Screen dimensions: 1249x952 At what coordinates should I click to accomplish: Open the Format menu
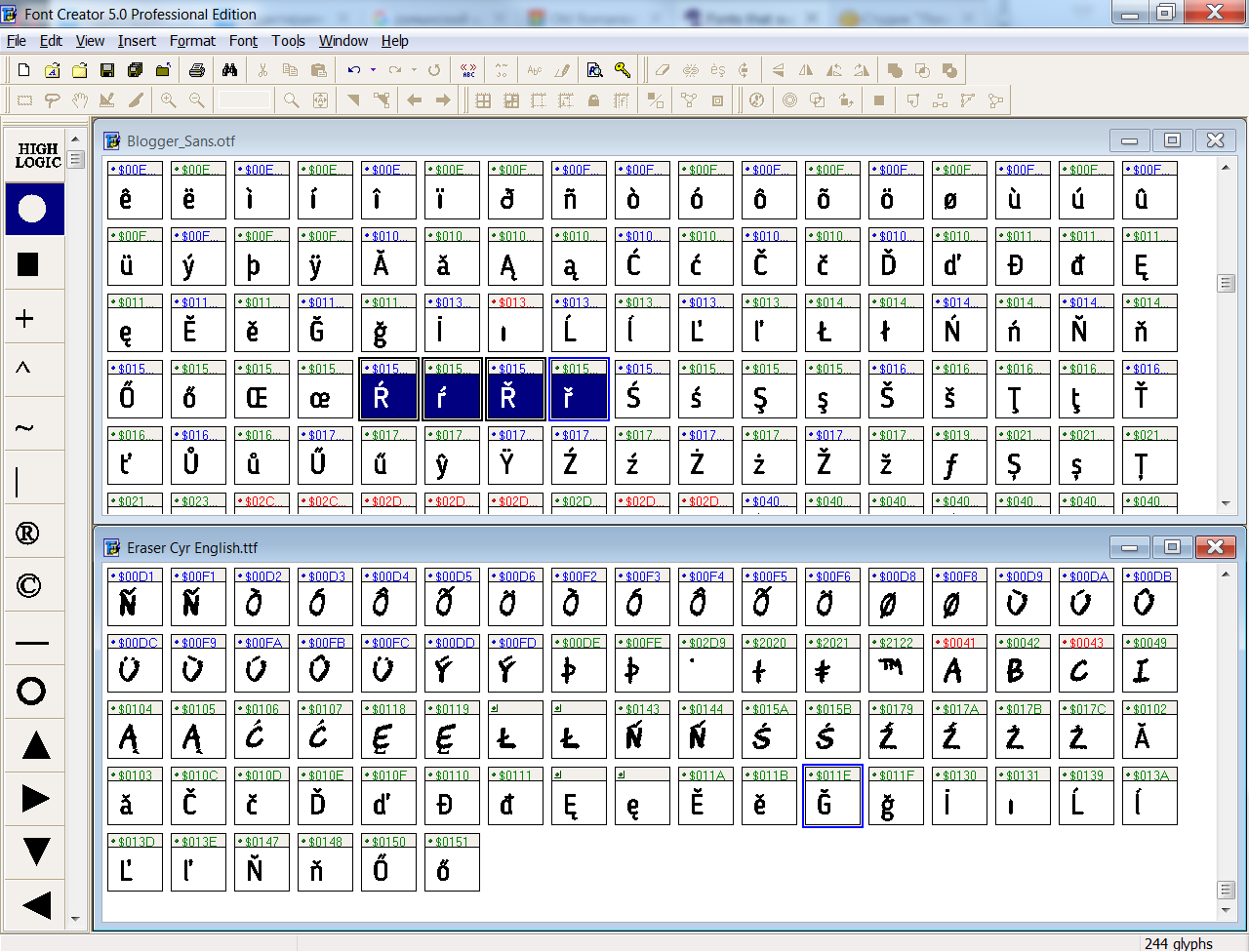(192, 41)
